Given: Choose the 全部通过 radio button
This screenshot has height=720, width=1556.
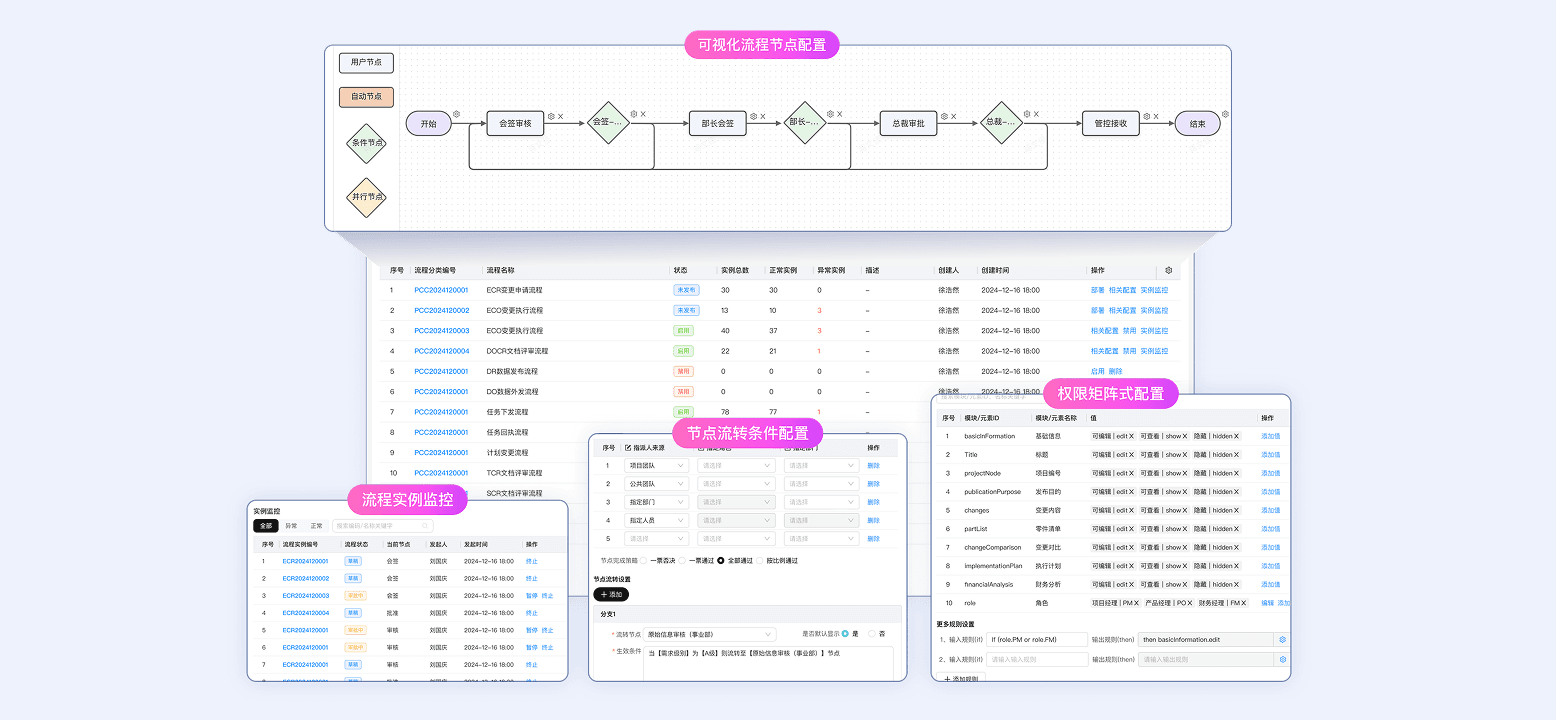Looking at the screenshot, I should pyautogui.click(x=721, y=561).
